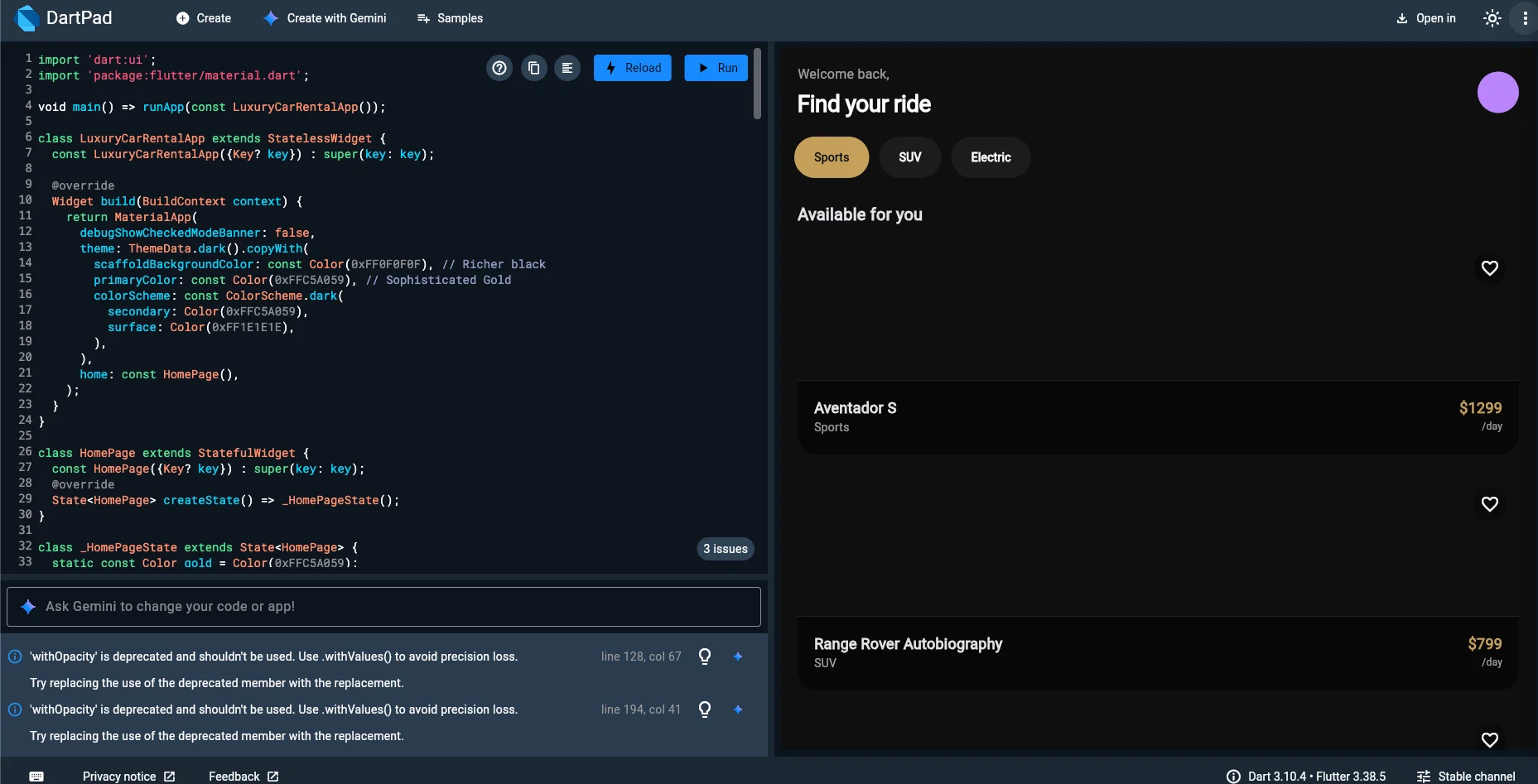Open the help documentation icon above the editor
The image size is (1538, 784).
tap(499, 68)
